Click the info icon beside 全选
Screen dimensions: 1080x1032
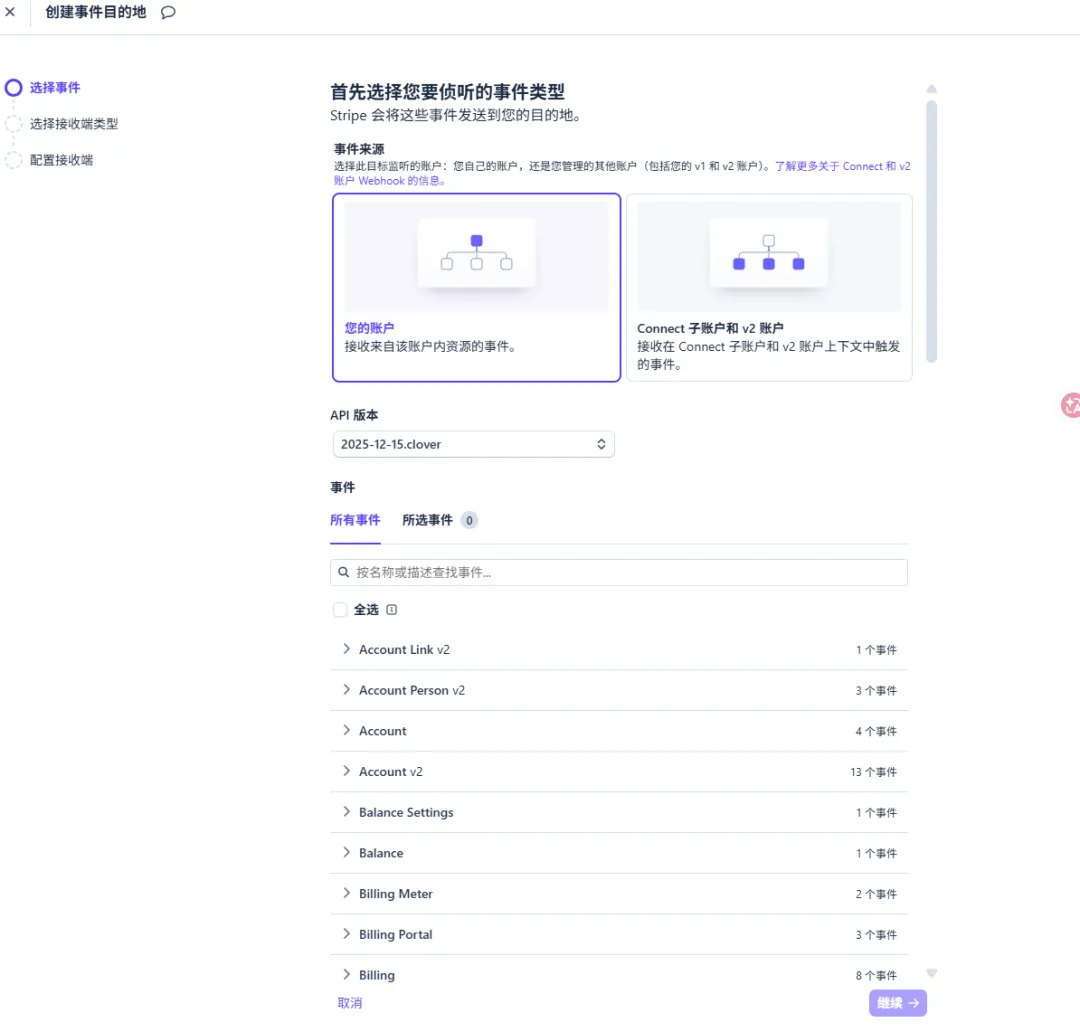pos(392,610)
